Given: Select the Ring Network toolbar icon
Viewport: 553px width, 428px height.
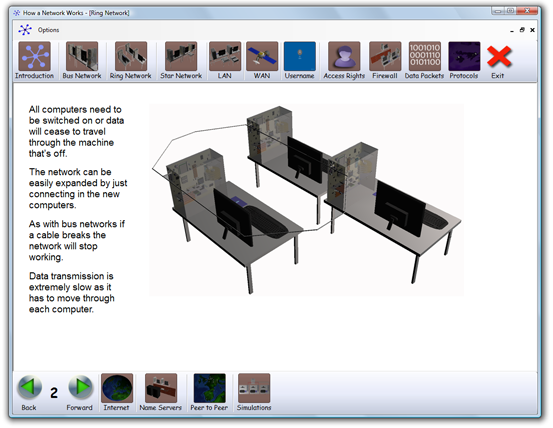Looking at the screenshot, I should (131, 56).
